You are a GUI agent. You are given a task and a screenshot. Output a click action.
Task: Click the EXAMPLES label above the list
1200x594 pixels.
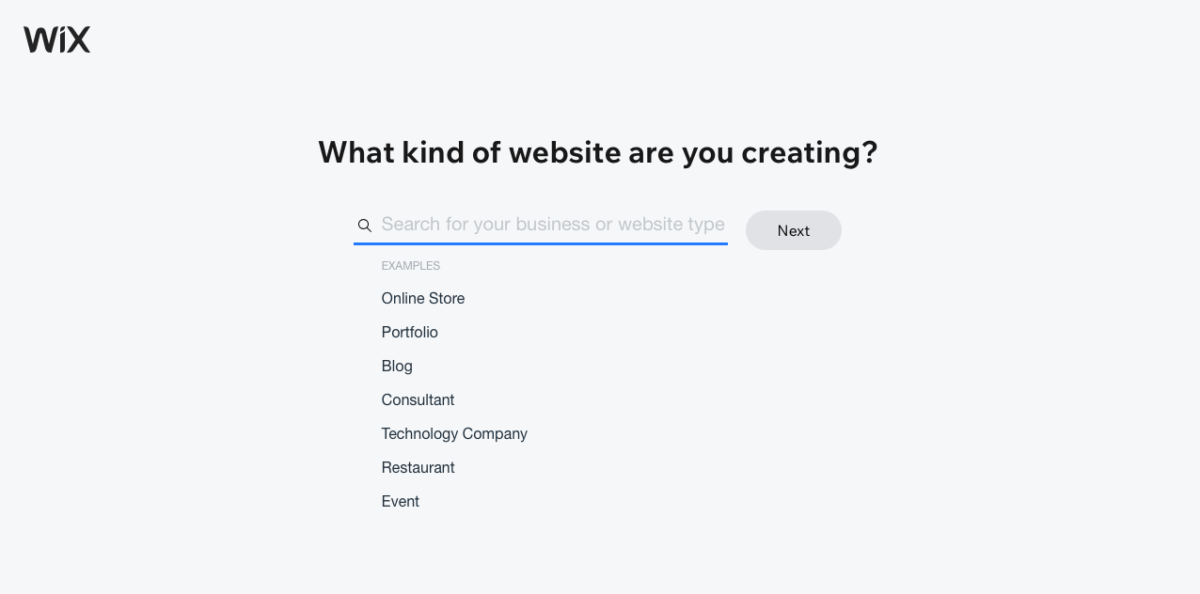(x=411, y=266)
